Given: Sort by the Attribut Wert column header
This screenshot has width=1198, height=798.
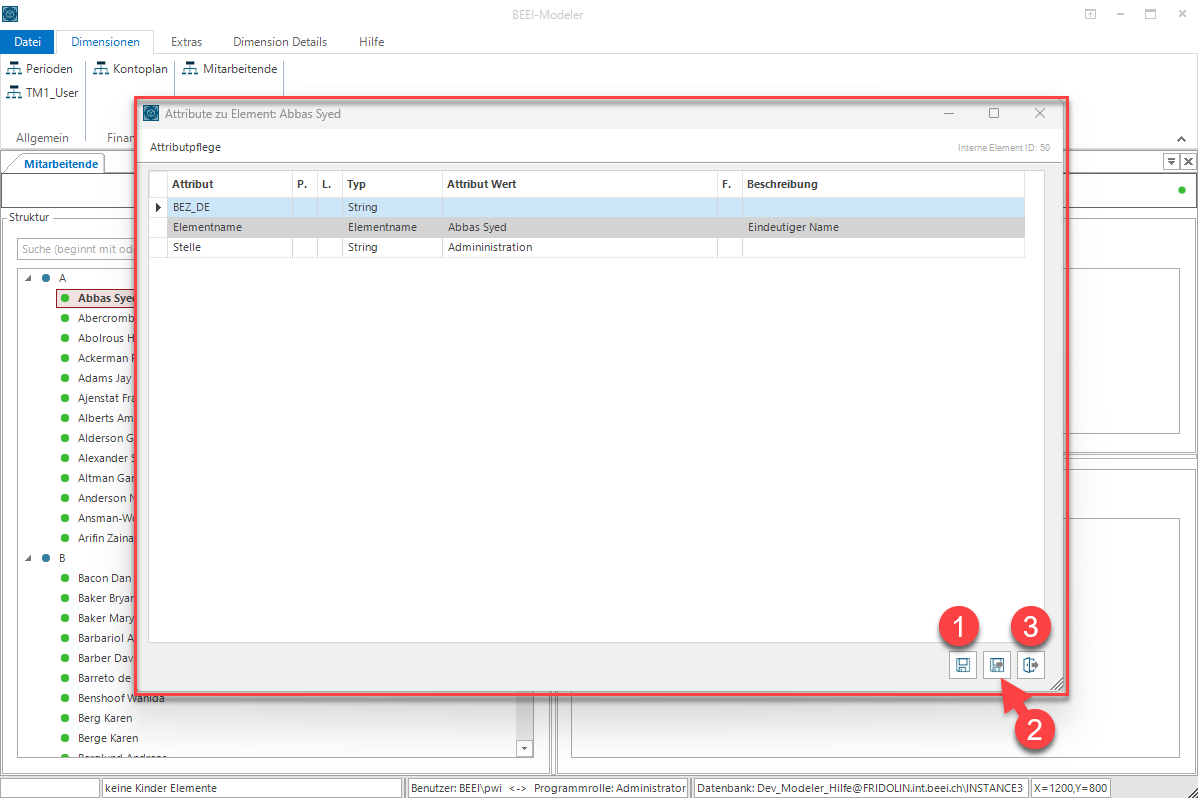Looking at the screenshot, I should [580, 184].
